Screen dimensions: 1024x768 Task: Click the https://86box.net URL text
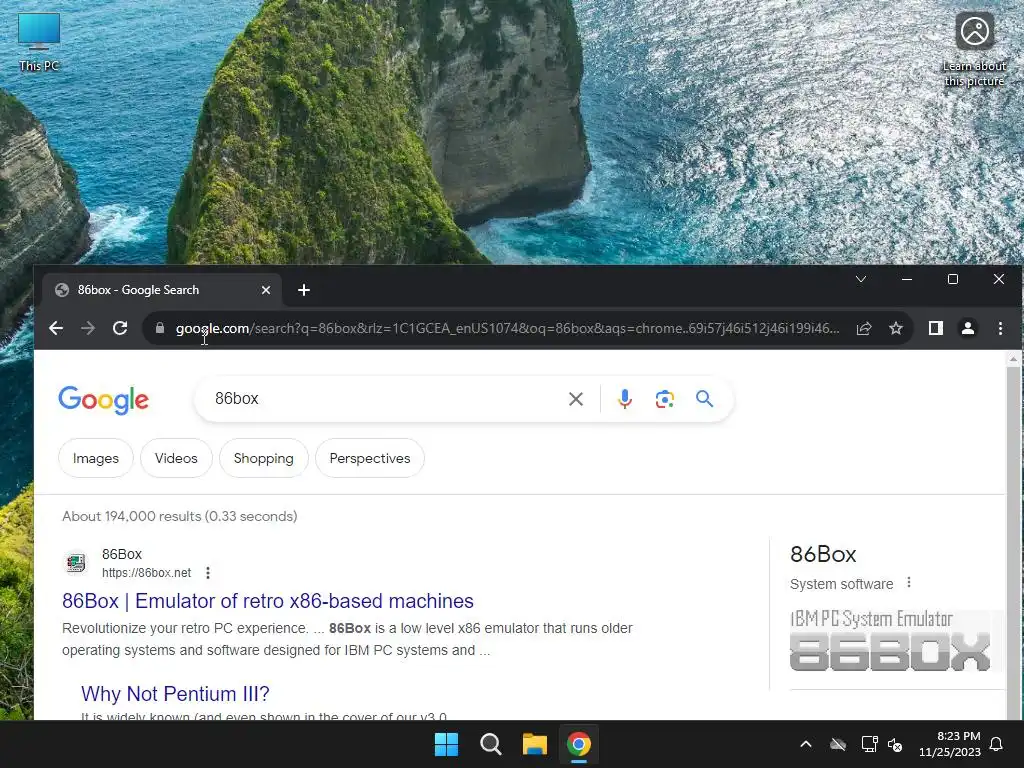click(146, 573)
